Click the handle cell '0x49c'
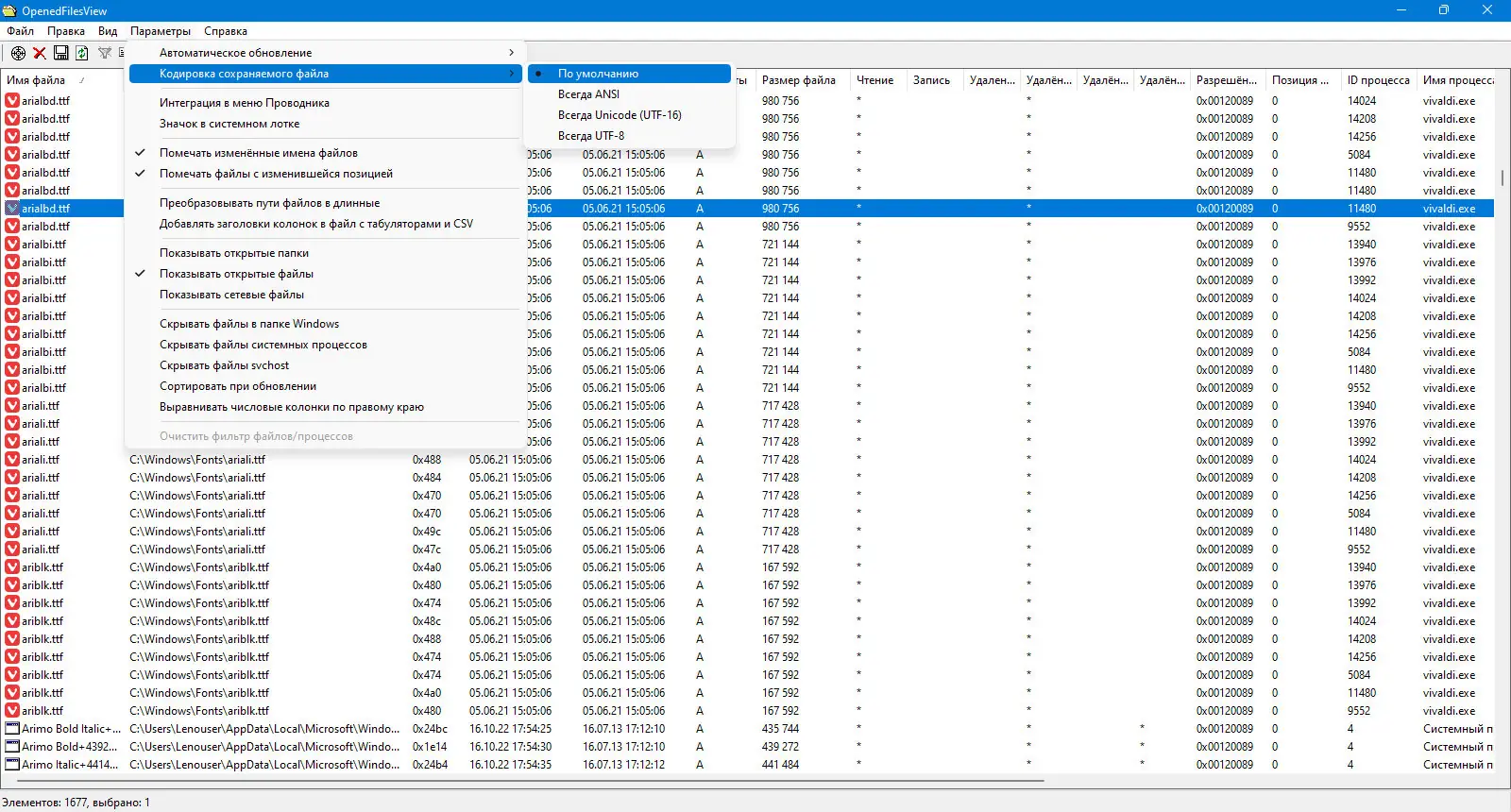 (427, 532)
